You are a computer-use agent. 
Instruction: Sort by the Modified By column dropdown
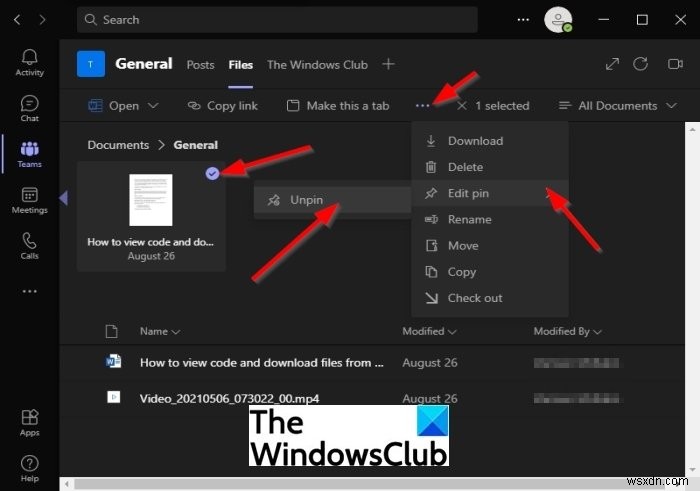(x=567, y=331)
